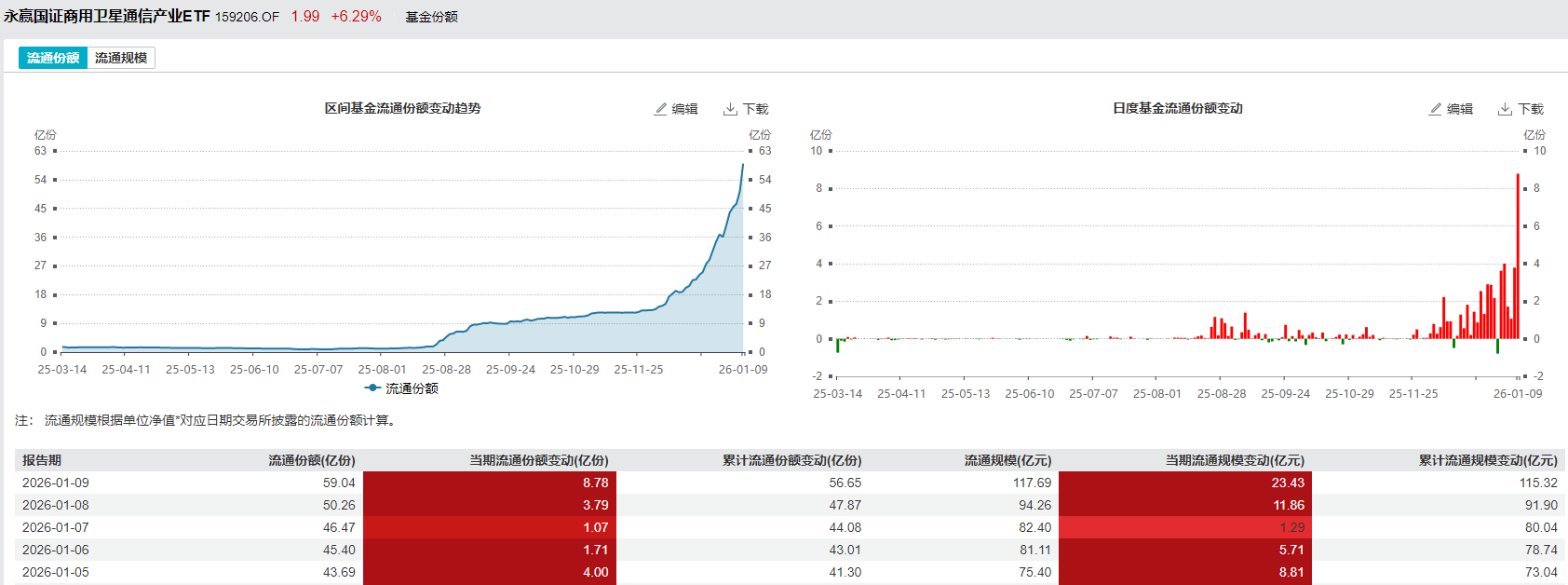
Task: Click 下载 label on 区间基金流通份额变动趋势 chart
Action: 756,109
